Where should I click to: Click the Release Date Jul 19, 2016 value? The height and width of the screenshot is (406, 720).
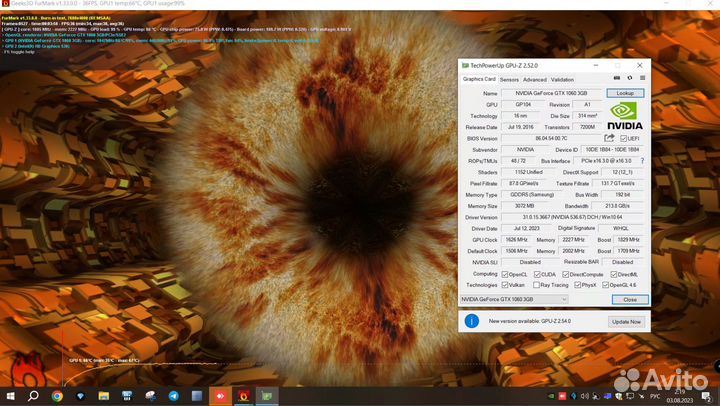pyautogui.click(x=521, y=127)
